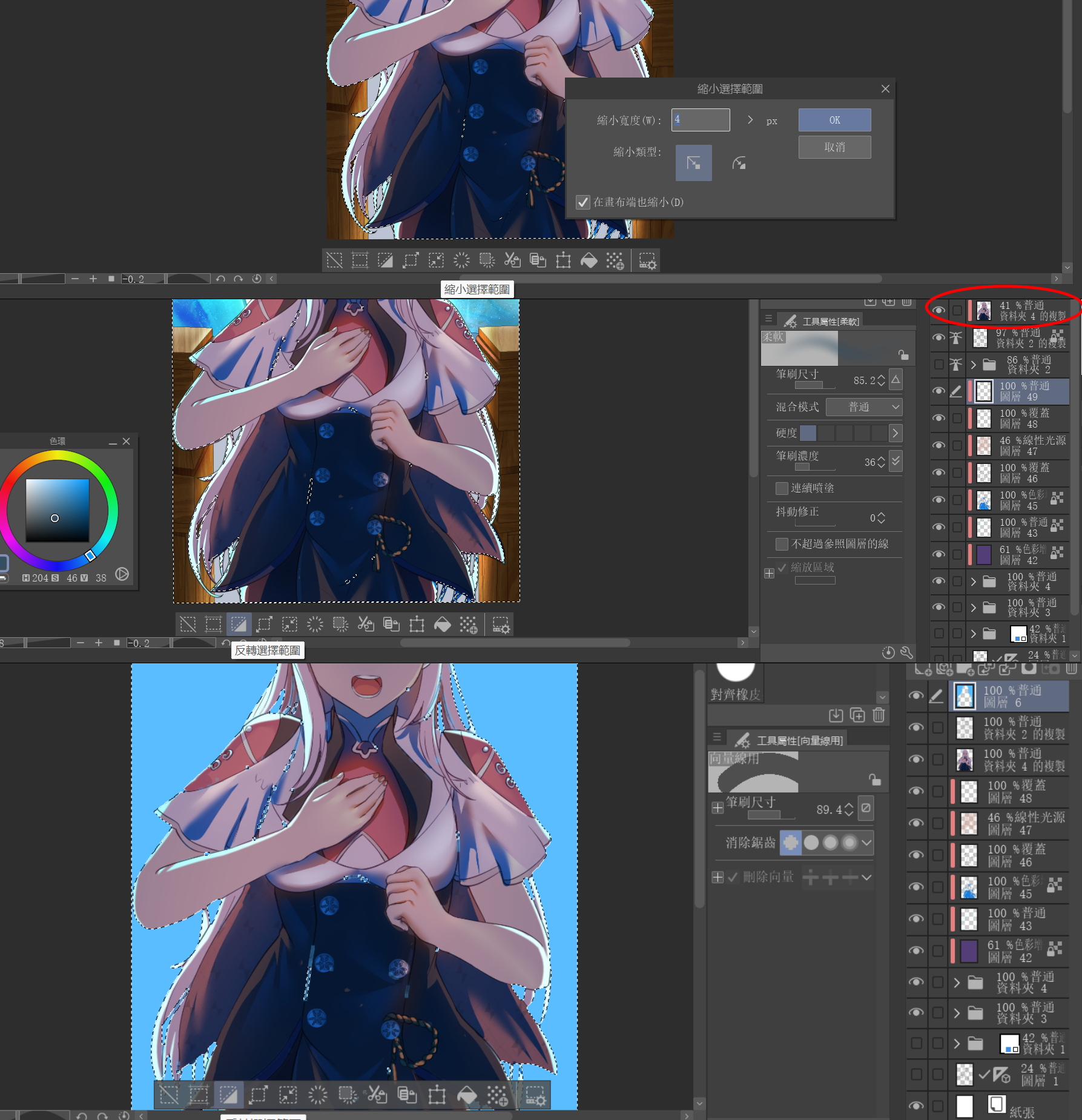Click Shrink selection icon in top canvas launcher
1082x1120 pixels.
[436, 260]
